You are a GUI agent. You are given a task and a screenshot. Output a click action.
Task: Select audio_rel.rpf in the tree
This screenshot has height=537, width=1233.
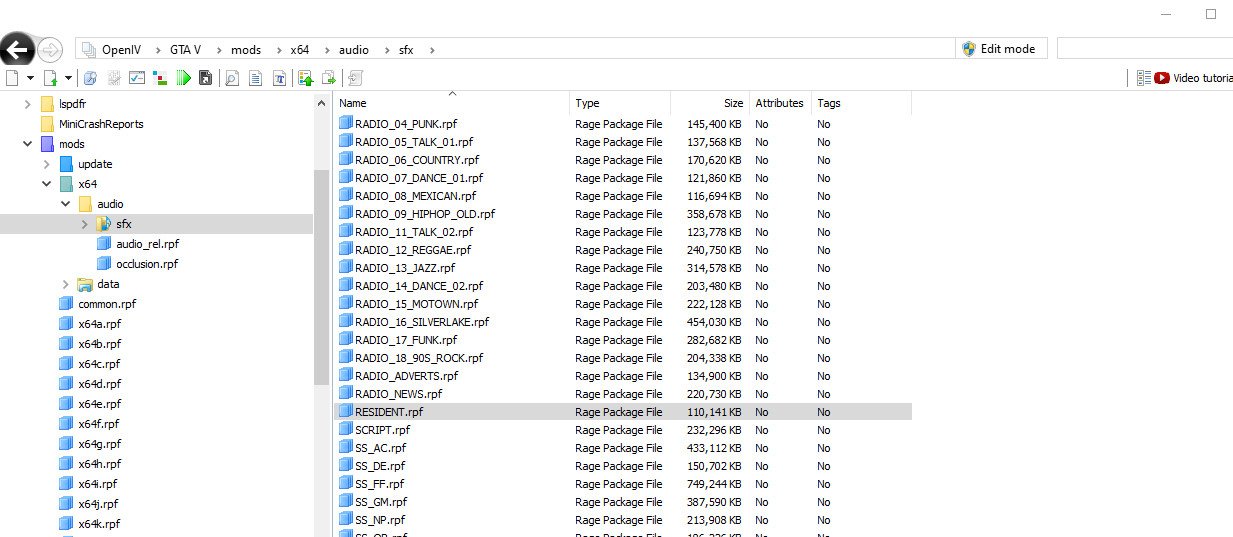pyautogui.click(x=148, y=244)
